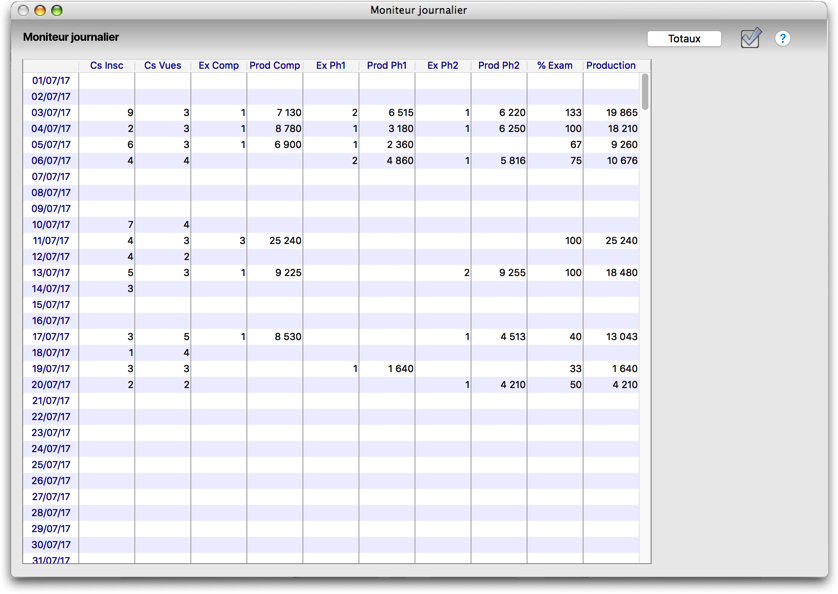Select the 11/07/17 date row
Image resolution: width=838 pixels, height=594 pixels.
331,241
